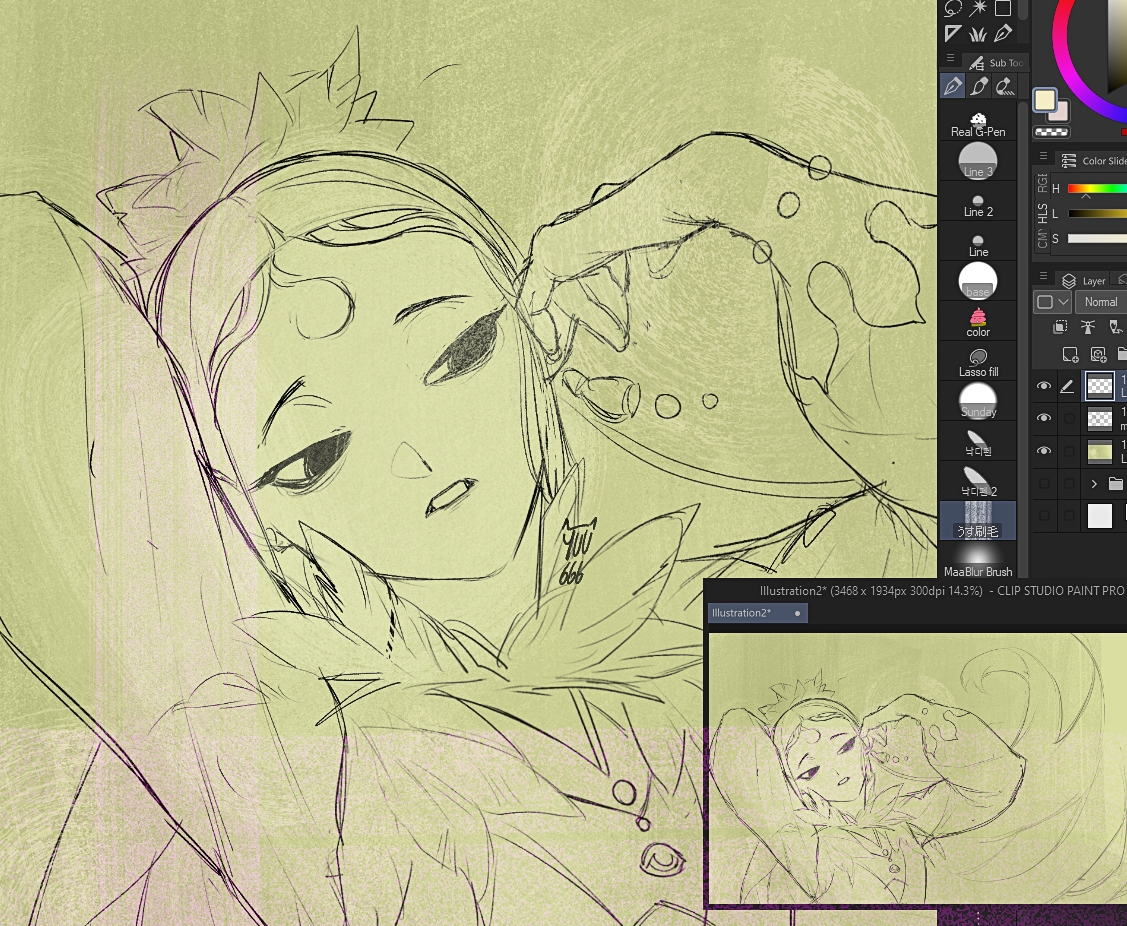1127x926 pixels.
Task: Select the pink 'color' brush sub tool
Action: click(x=978, y=322)
